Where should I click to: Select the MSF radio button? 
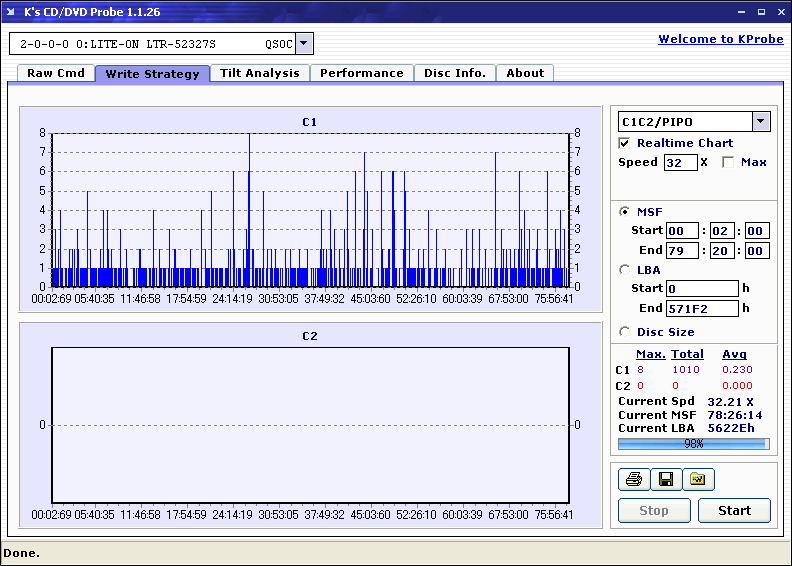tap(625, 211)
